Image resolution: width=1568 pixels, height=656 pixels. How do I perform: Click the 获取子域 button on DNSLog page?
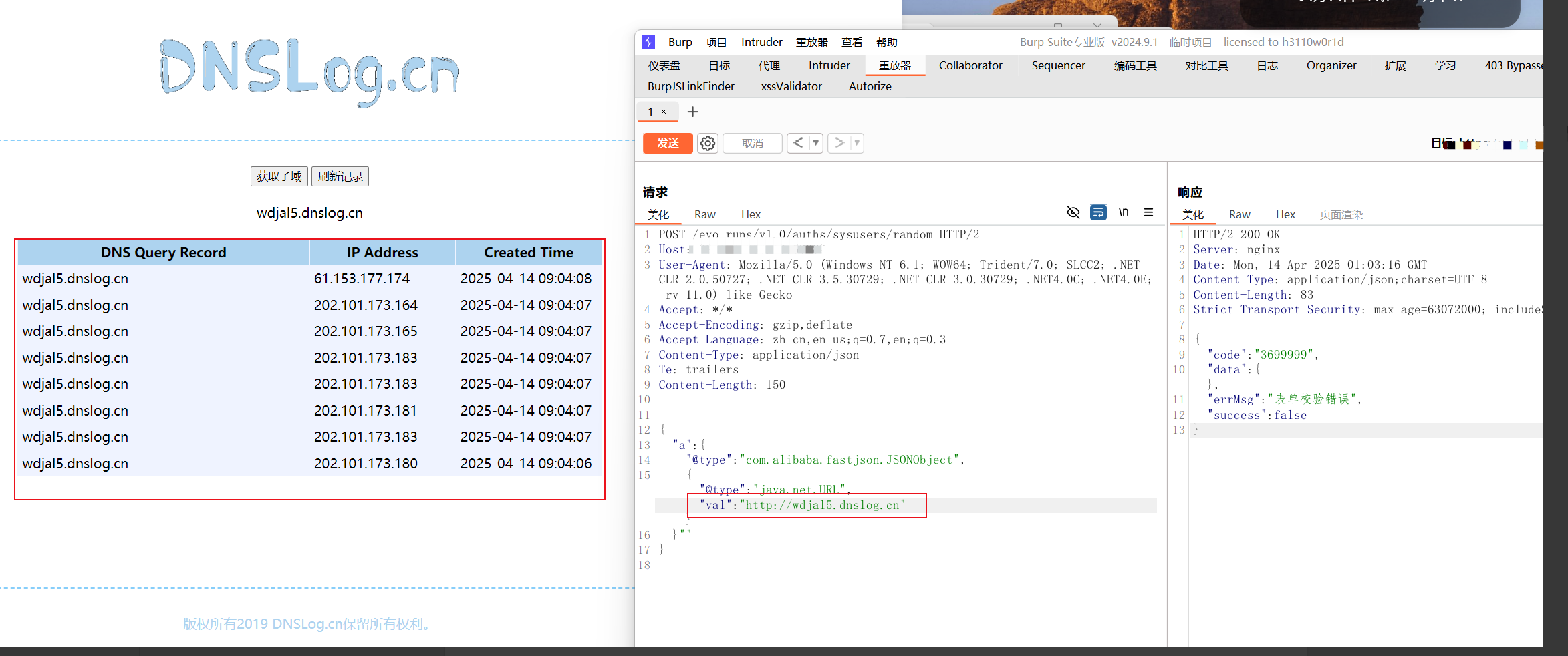(279, 176)
